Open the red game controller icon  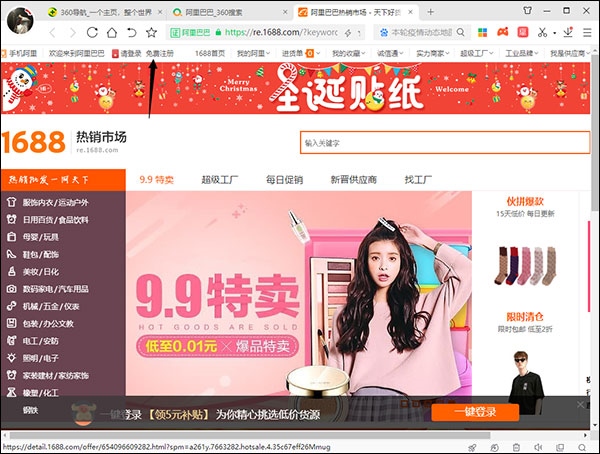click(x=503, y=33)
